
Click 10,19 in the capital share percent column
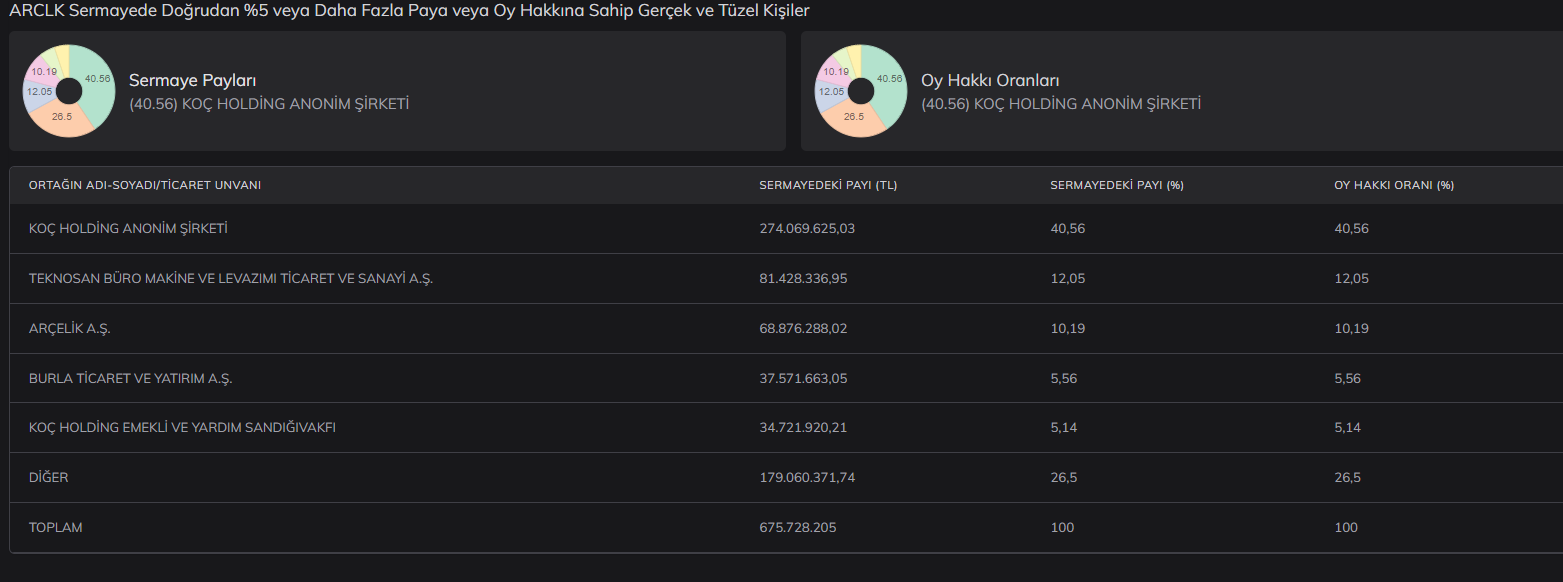(1067, 328)
